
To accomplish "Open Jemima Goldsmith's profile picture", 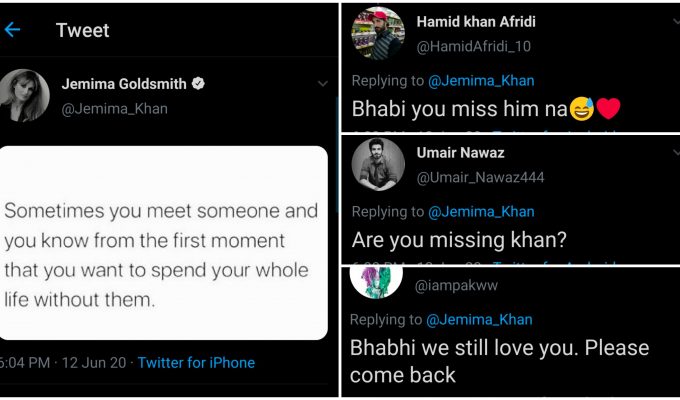I will 26,96.
